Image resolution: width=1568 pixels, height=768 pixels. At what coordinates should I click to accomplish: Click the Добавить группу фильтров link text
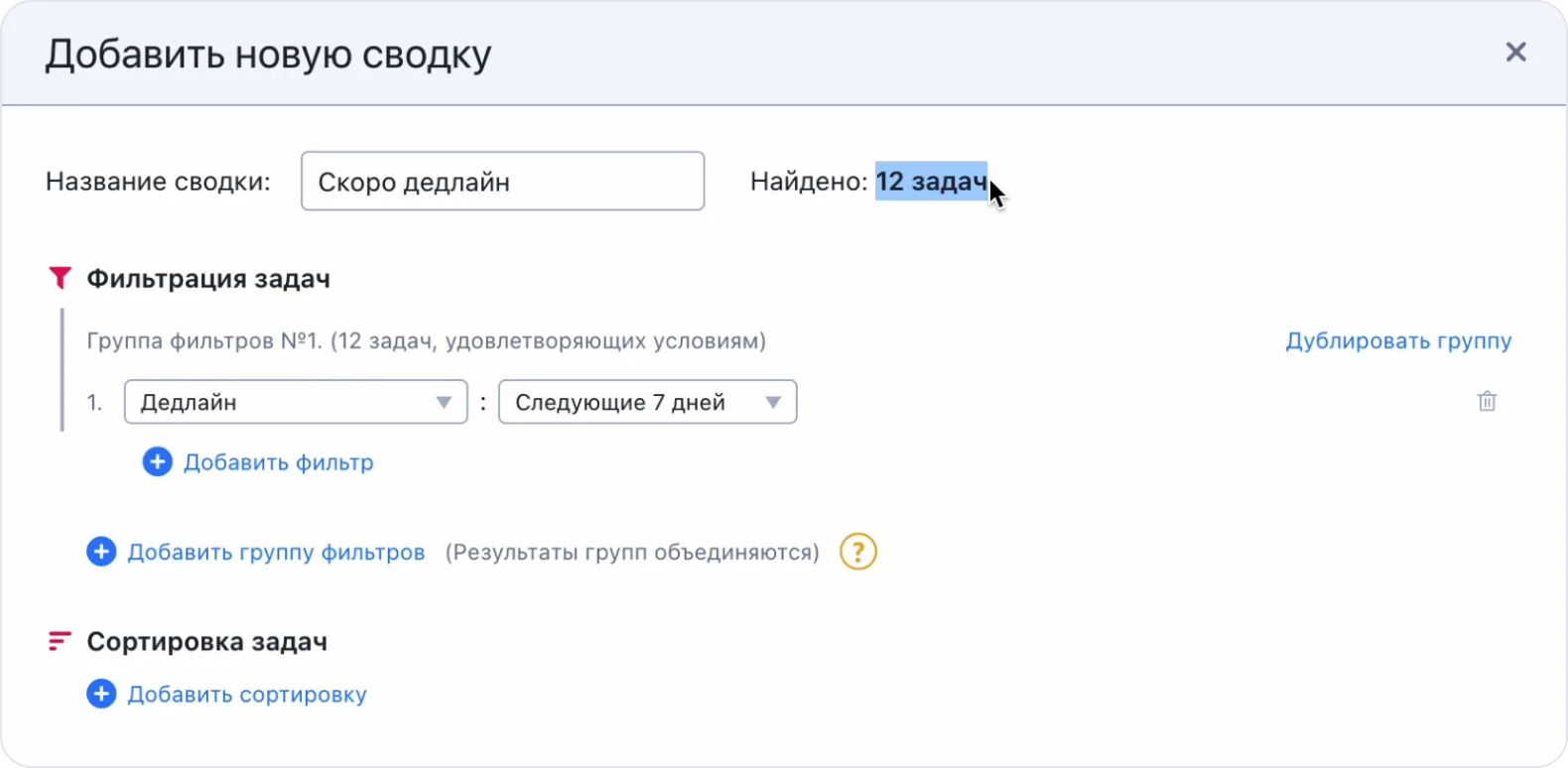click(x=276, y=553)
